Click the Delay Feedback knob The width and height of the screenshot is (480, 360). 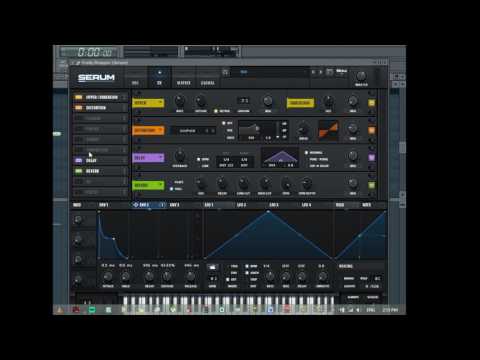pos(180,155)
